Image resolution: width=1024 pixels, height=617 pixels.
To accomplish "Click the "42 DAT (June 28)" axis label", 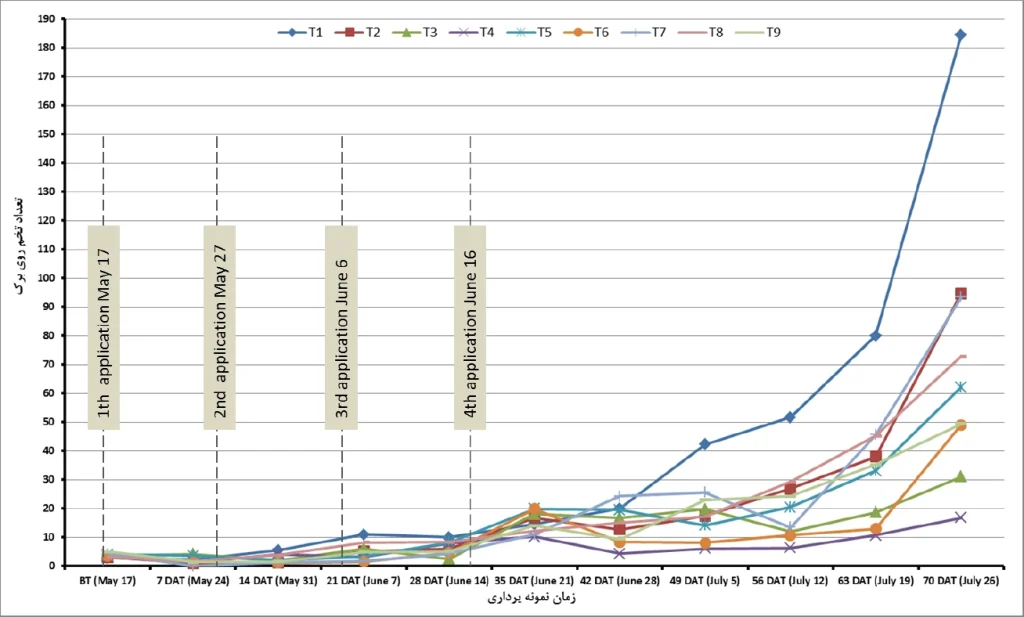I will (x=620, y=580).
